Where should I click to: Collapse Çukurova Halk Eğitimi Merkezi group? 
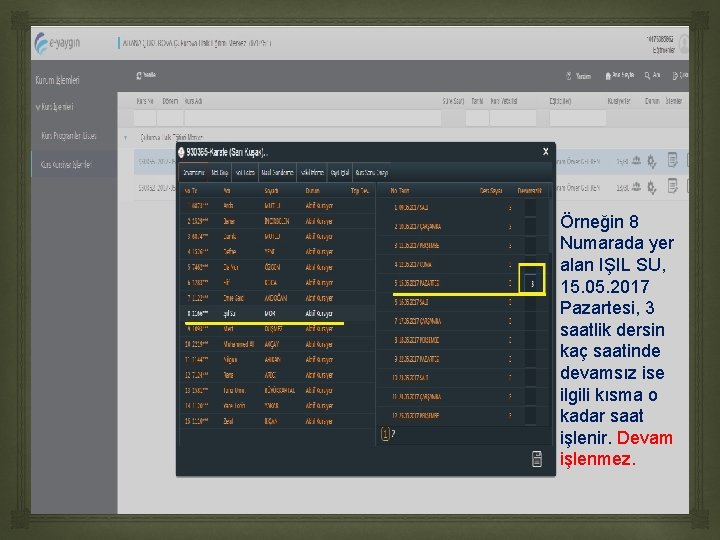(126, 137)
